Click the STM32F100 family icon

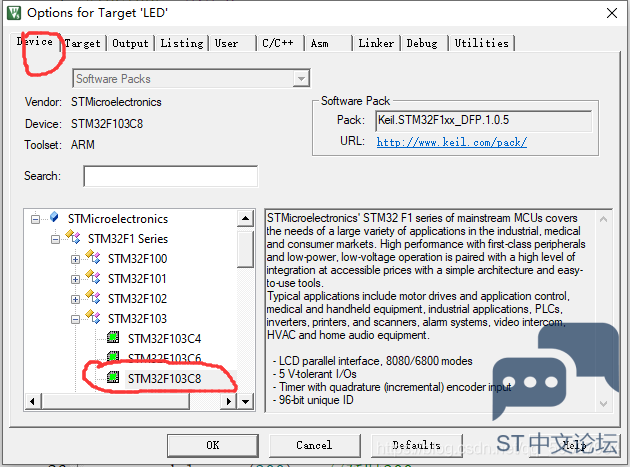93,257
